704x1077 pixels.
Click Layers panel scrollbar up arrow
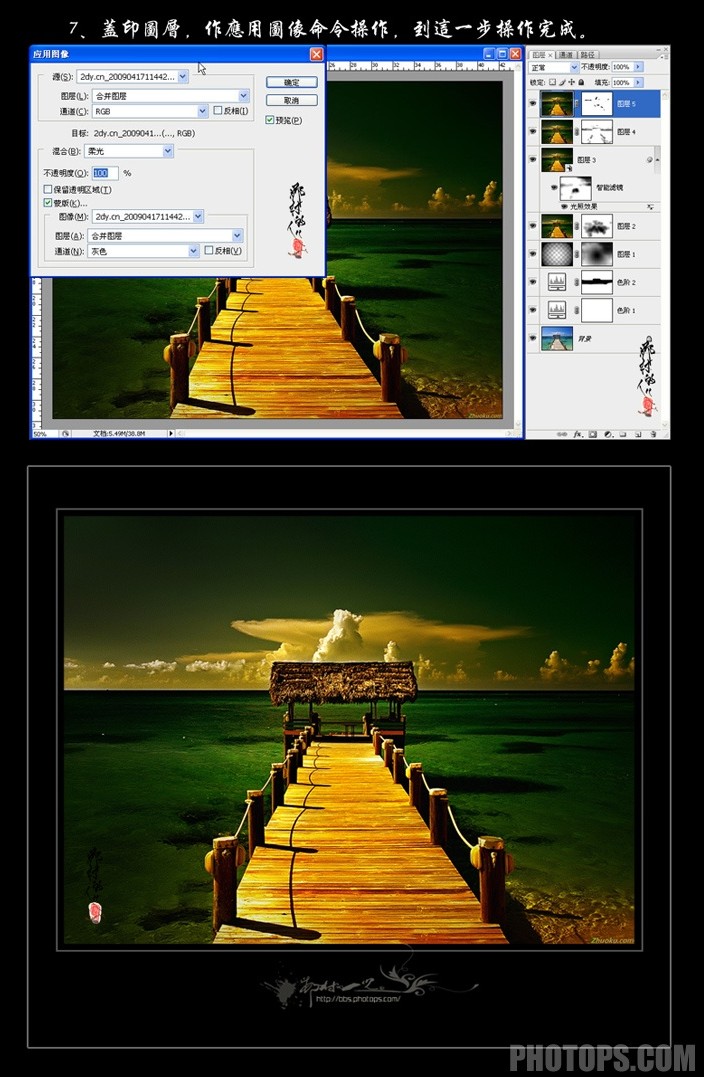coord(665,96)
